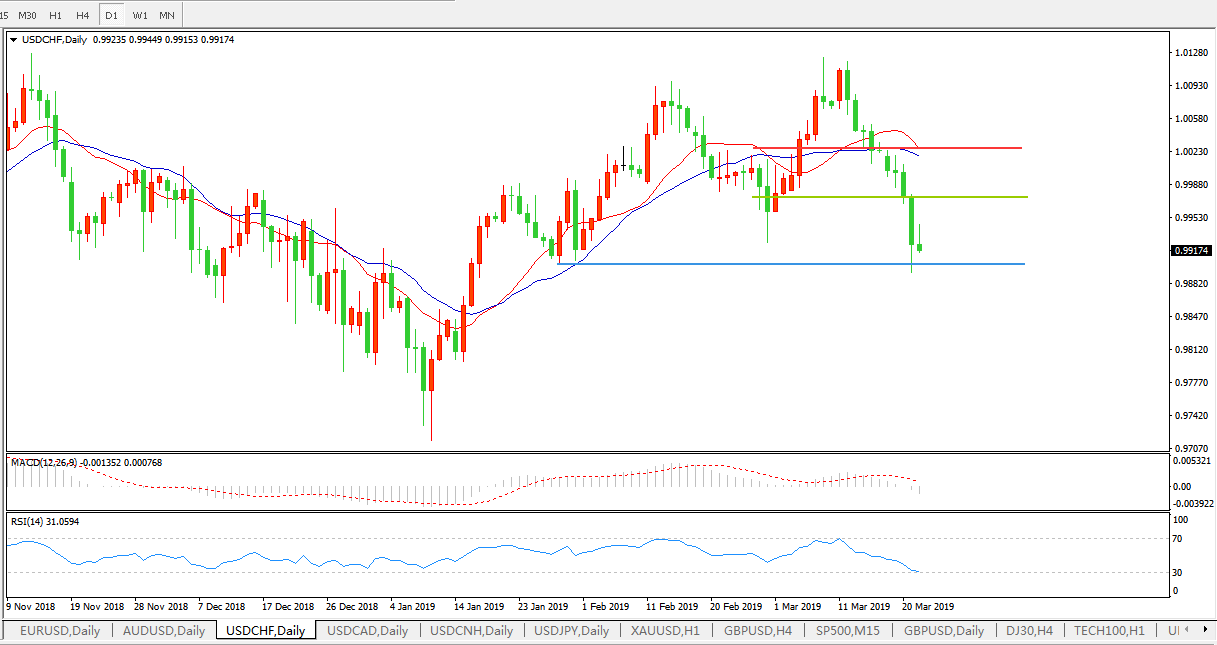Open the EURUSD,Daily chart tab
The width and height of the screenshot is (1217, 645).
[x=59, y=630]
